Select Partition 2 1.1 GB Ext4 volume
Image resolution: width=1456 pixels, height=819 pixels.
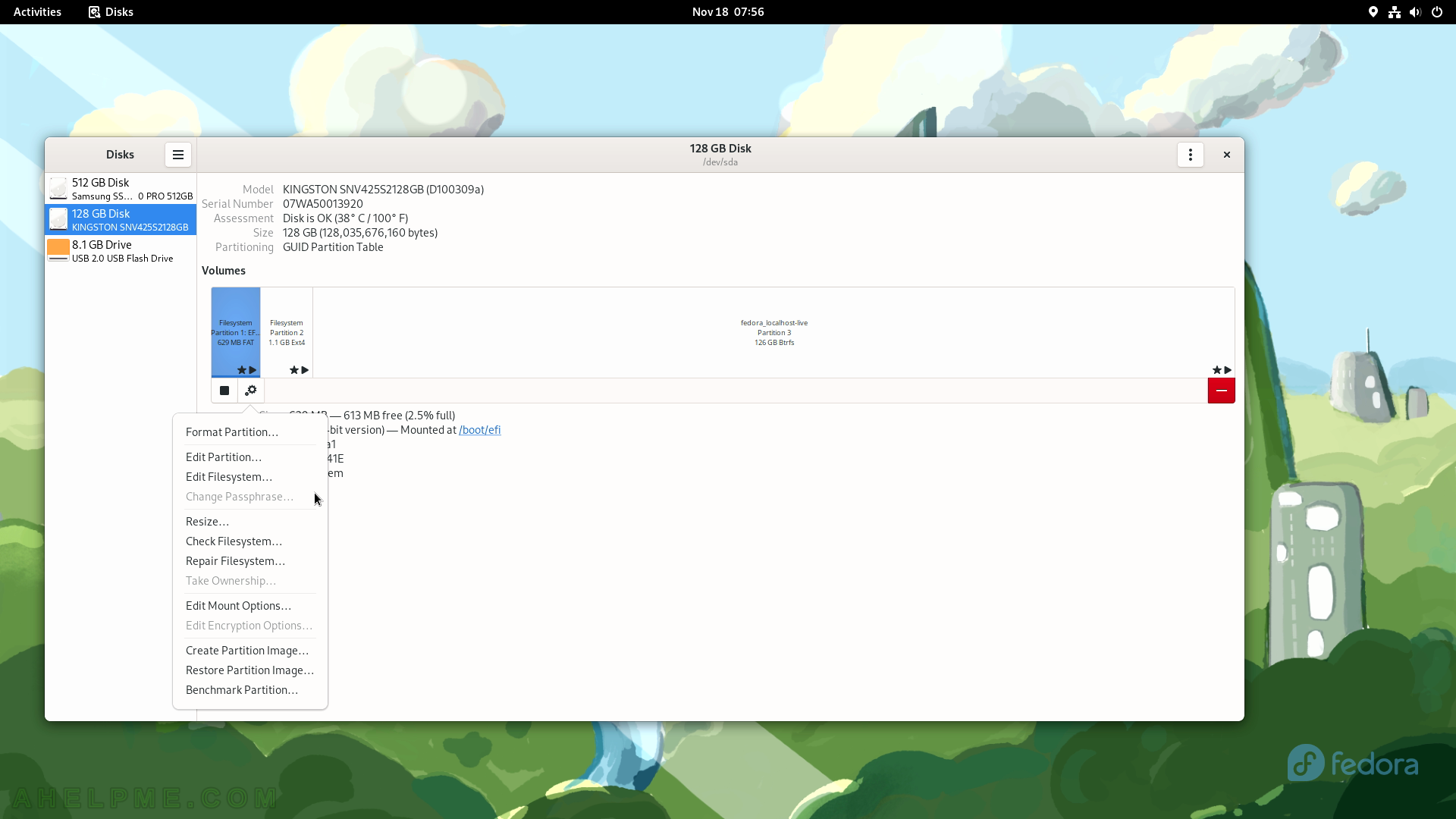click(x=287, y=332)
